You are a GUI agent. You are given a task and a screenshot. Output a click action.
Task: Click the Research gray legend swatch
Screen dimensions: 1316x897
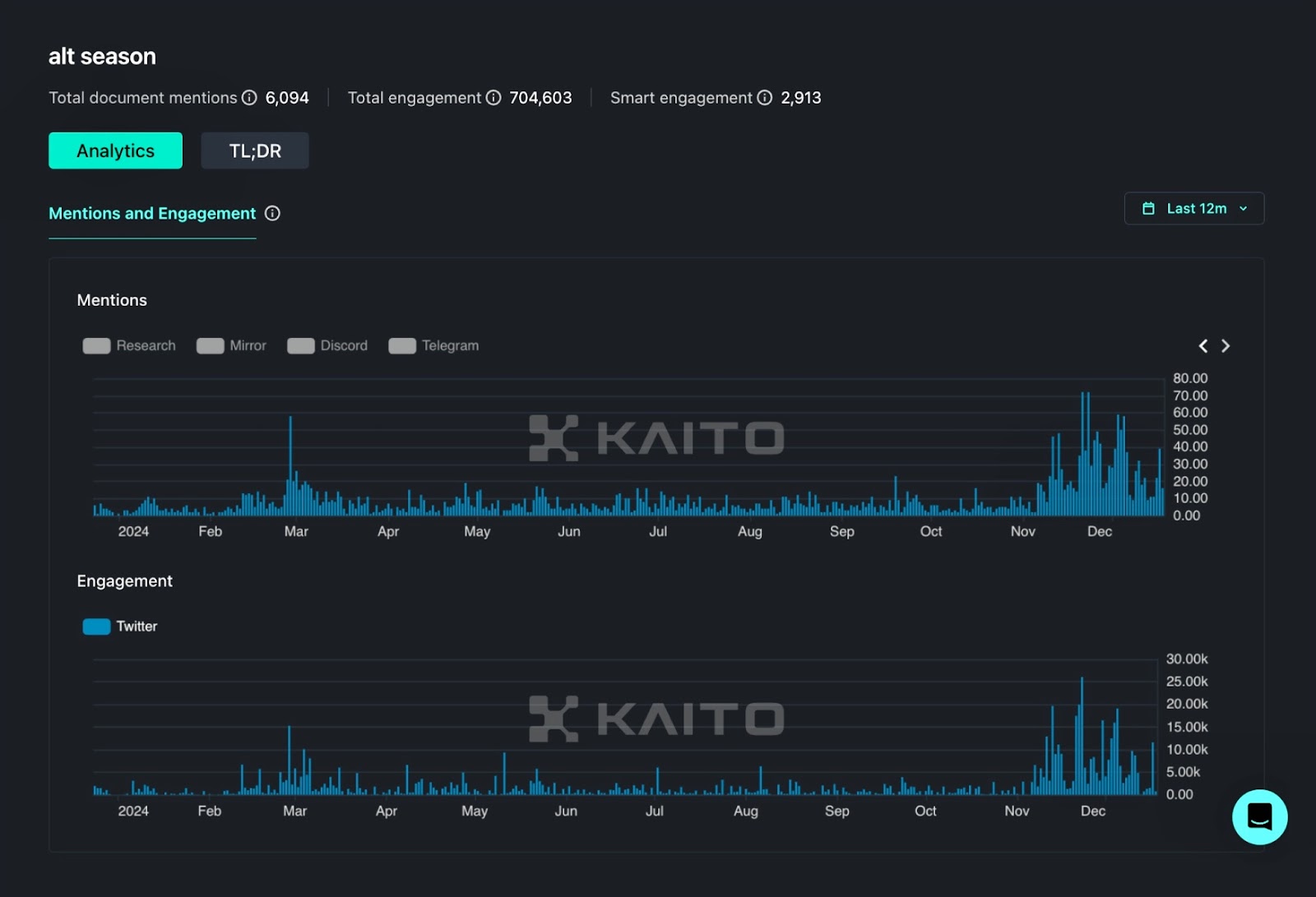coord(96,345)
